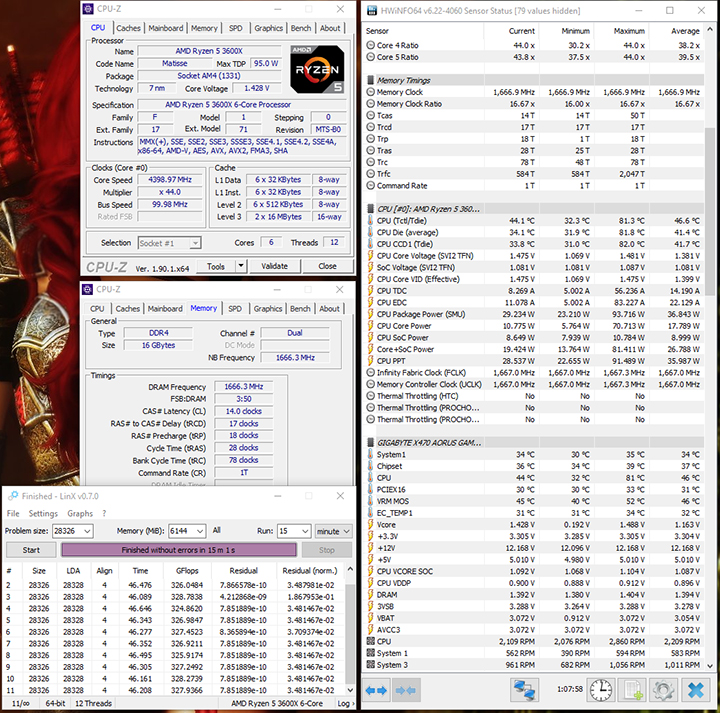Switch to SPD tab in the CPU-Z Memory window
The width and height of the screenshot is (720, 713).
(235, 309)
